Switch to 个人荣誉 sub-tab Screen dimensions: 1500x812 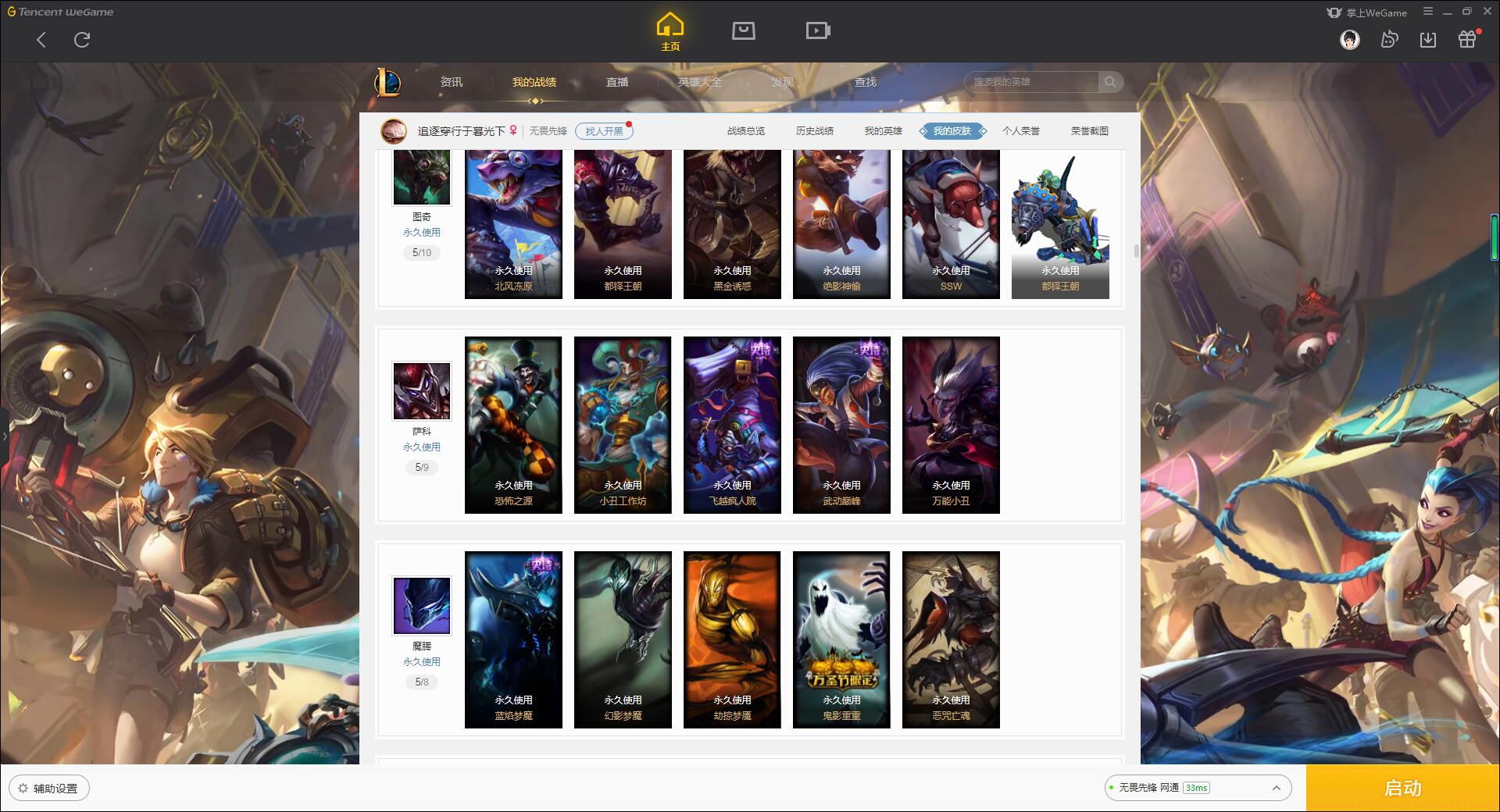click(1021, 131)
